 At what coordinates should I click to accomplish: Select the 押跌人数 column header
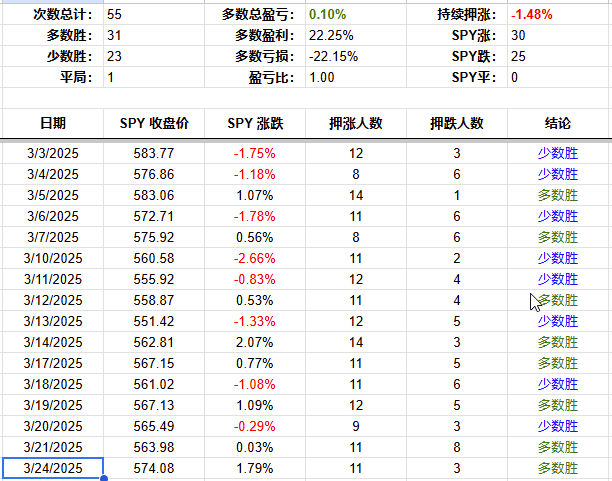pyautogui.click(x=457, y=124)
